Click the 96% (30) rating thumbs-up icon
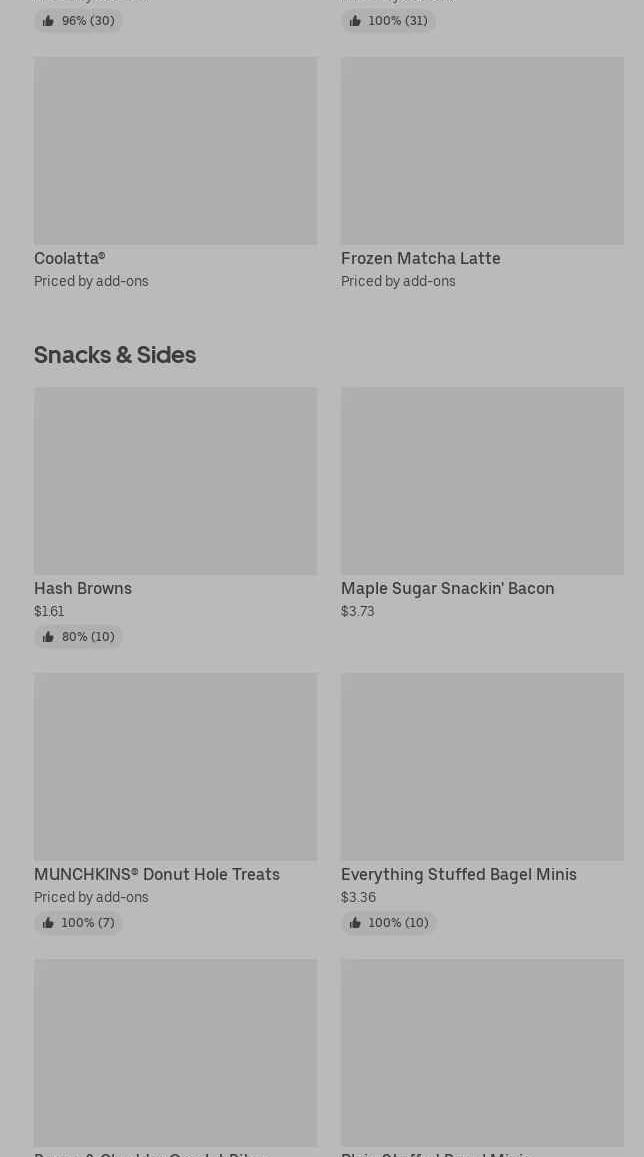The image size is (644, 1157). click(48, 21)
